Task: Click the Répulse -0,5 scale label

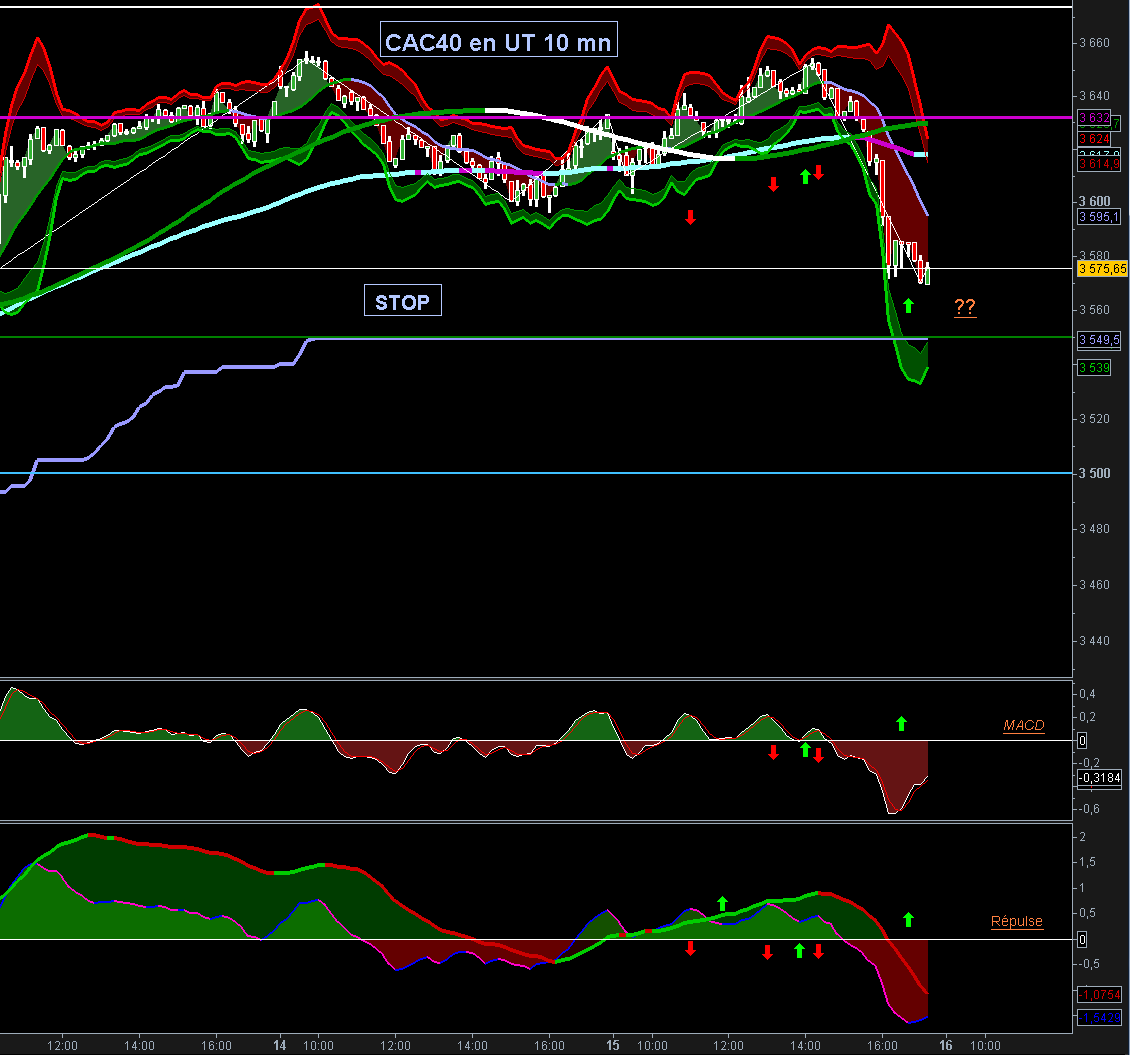Action: pos(1089,964)
